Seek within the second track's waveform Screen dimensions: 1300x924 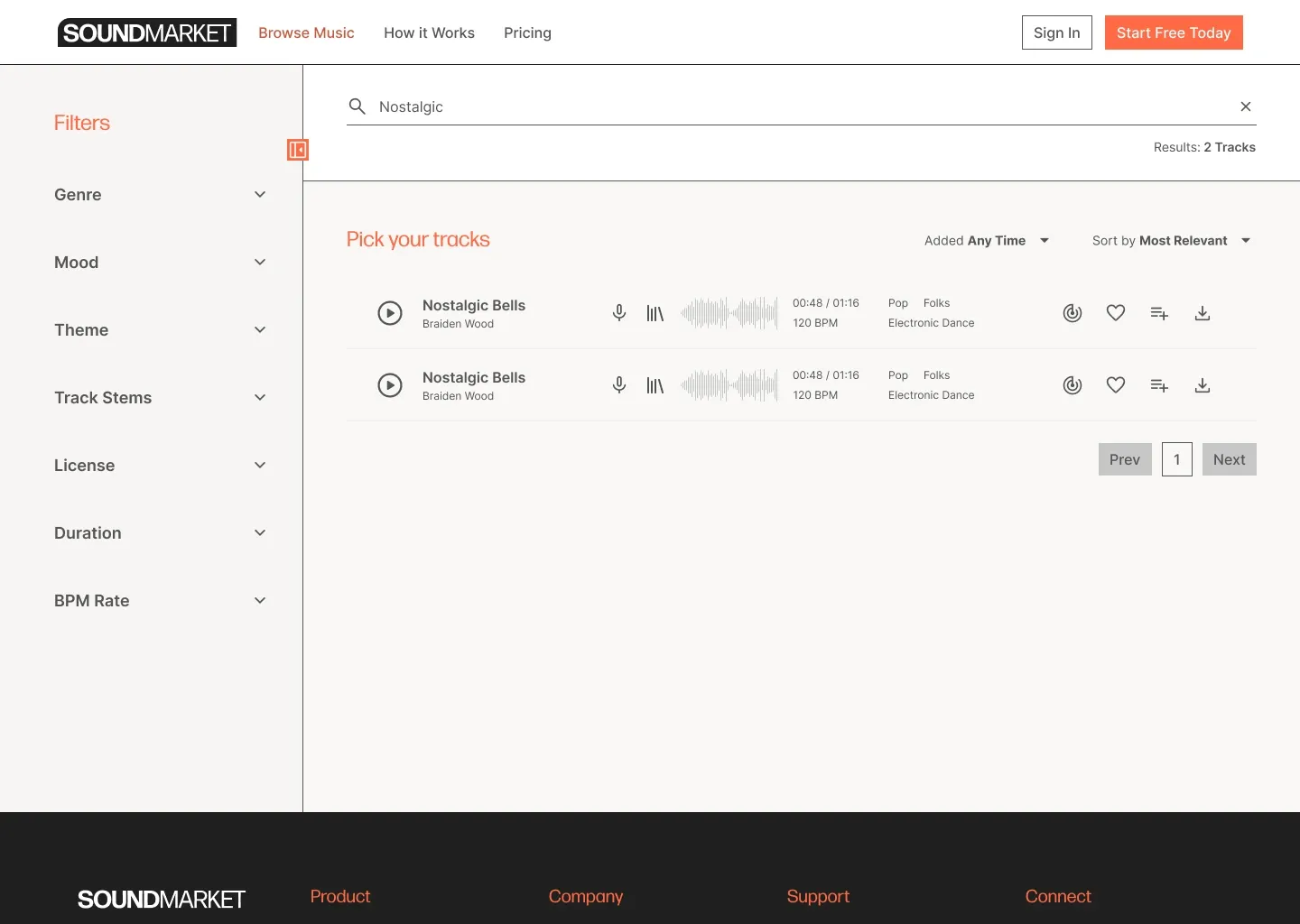729,385
